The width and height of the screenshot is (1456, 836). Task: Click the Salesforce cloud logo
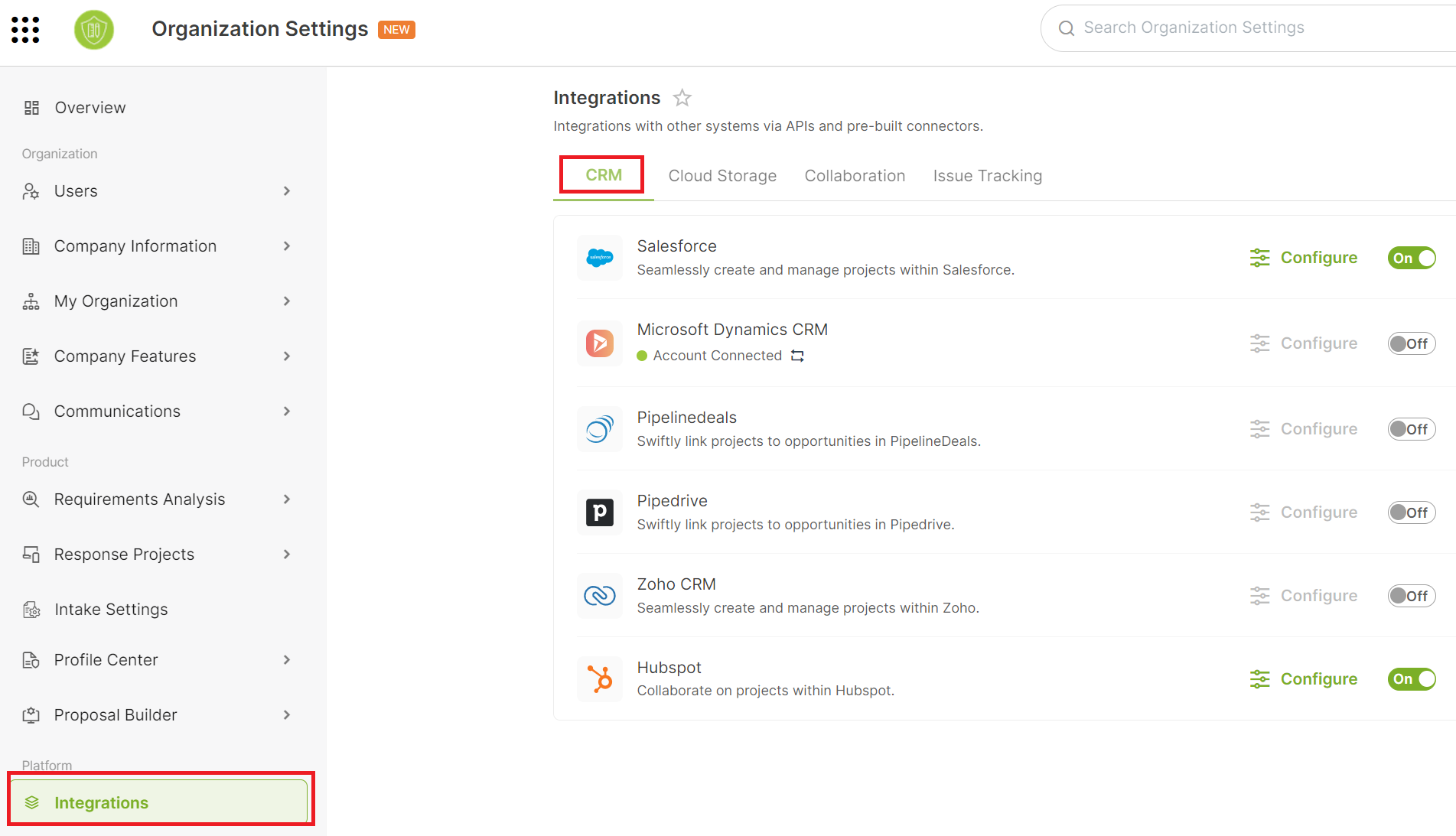[600, 258]
